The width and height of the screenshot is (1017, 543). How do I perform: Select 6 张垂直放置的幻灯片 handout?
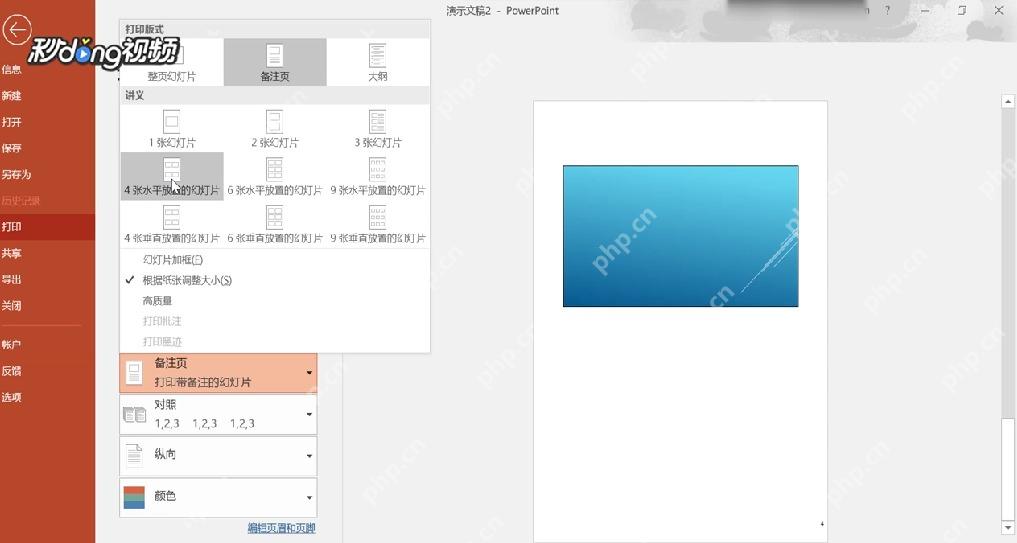275,224
